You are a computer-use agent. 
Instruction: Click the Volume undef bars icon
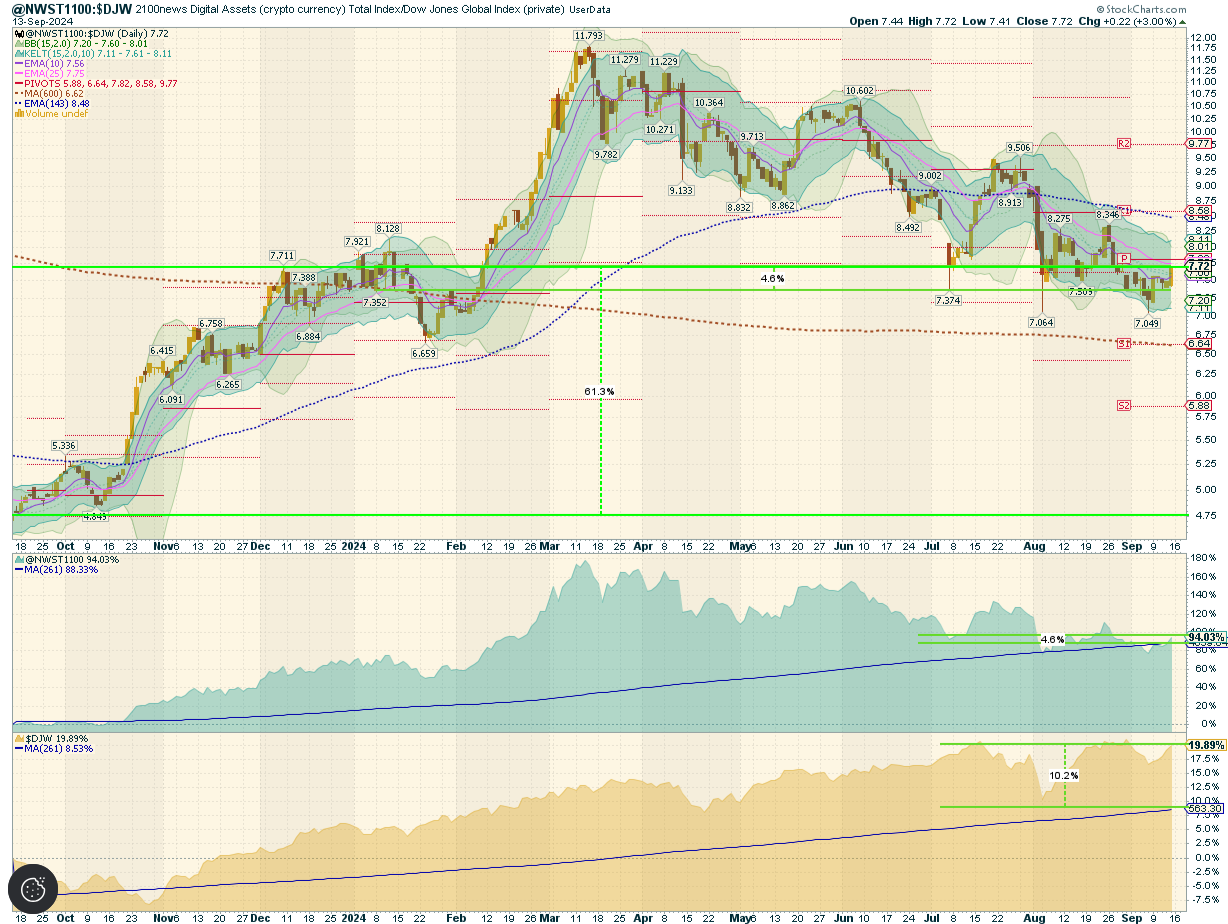tap(18, 114)
